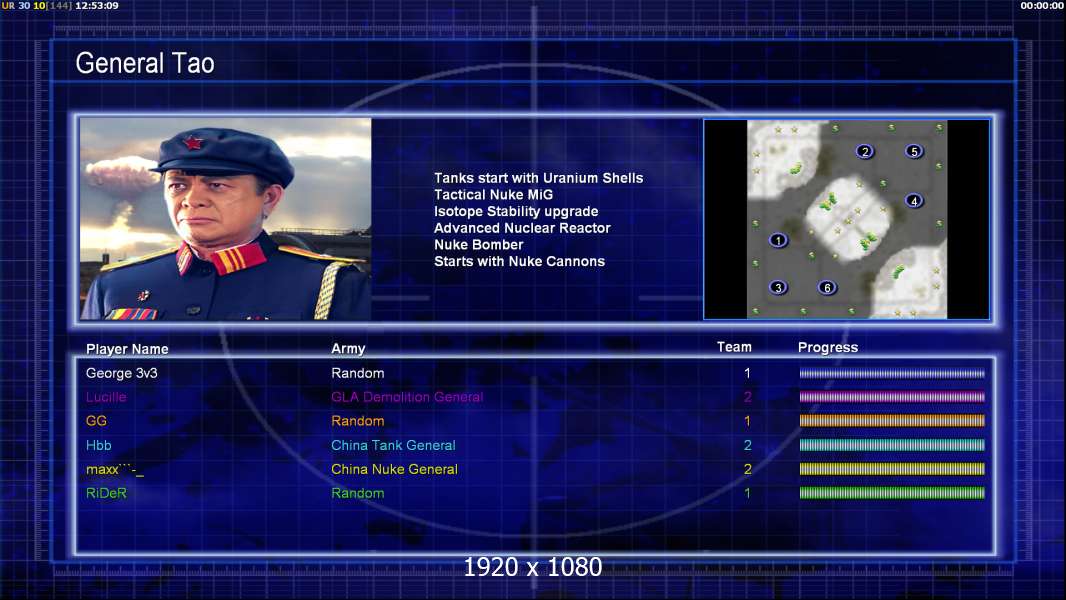
Task: Click Isotope Stability upgrade line
Action: [516, 211]
